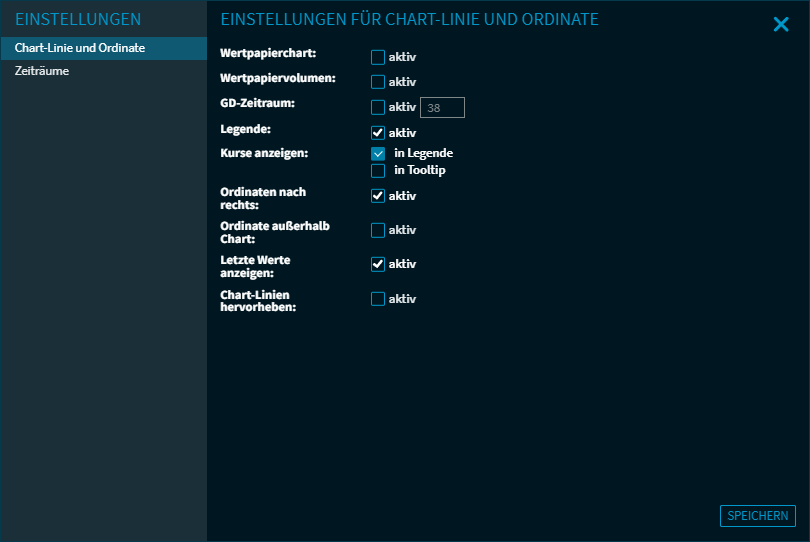The image size is (810, 542).
Task: Click the 'in Legende' label text
Action: (423, 154)
